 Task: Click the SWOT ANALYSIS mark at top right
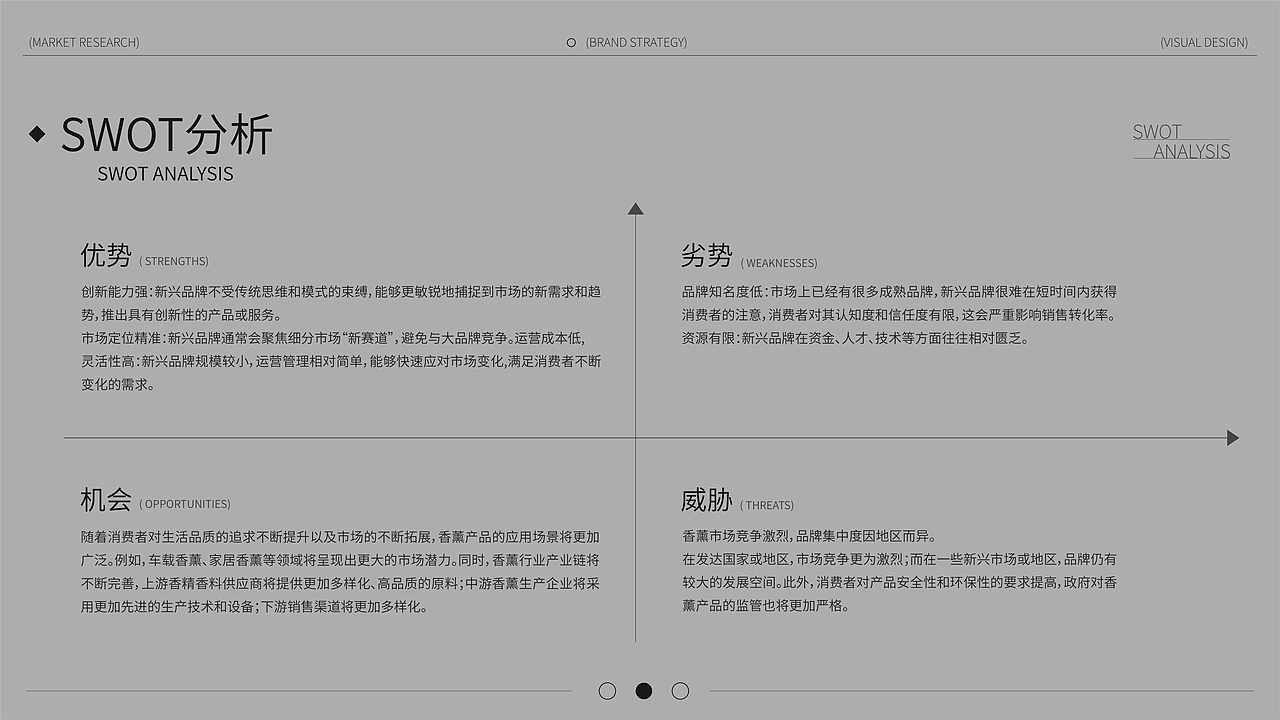coord(1181,142)
